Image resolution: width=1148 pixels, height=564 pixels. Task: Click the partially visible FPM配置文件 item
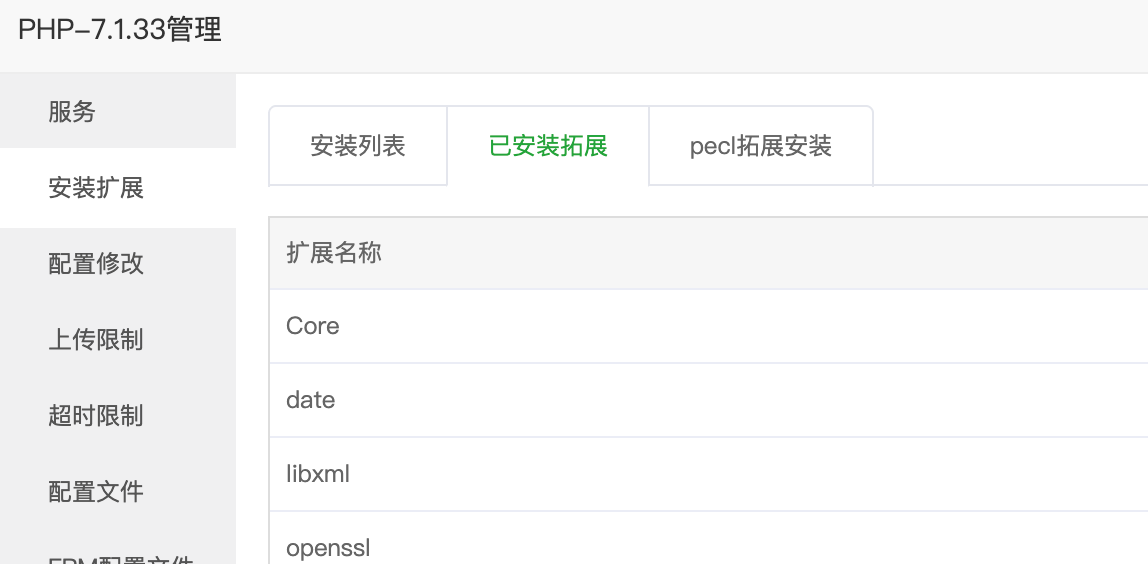click(120, 558)
